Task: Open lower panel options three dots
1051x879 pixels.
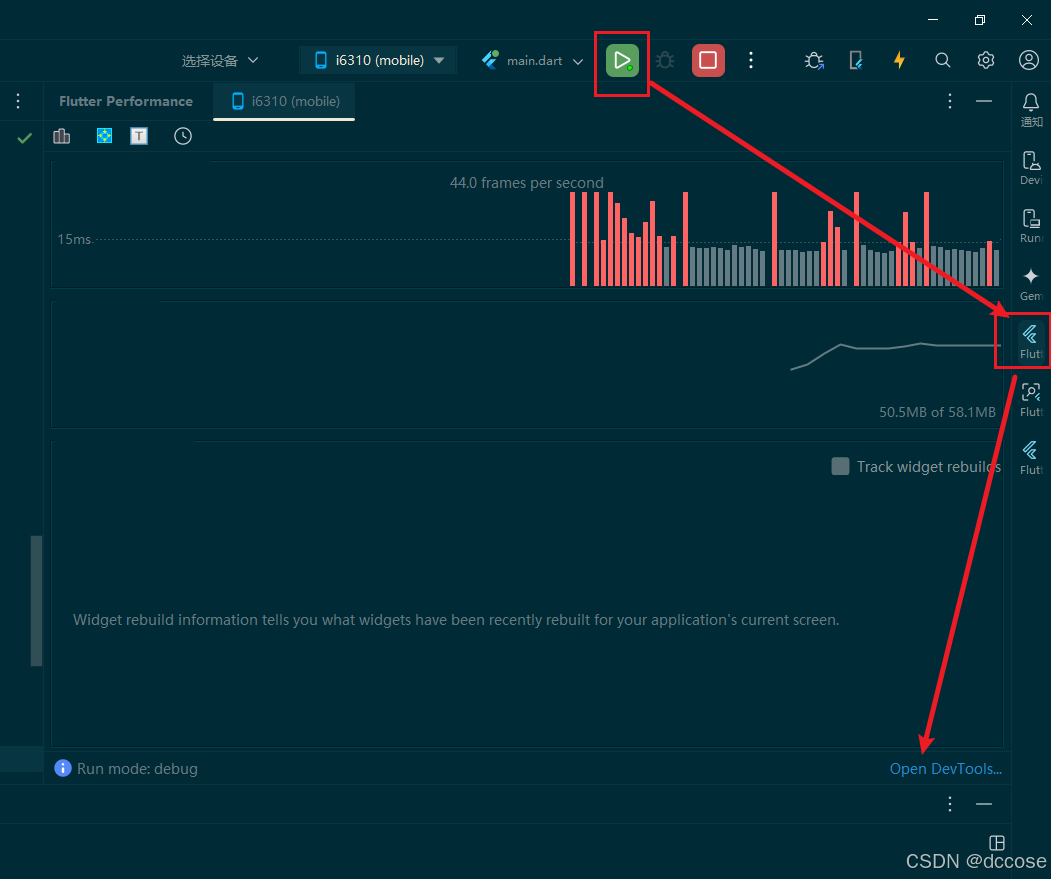Action: (950, 804)
